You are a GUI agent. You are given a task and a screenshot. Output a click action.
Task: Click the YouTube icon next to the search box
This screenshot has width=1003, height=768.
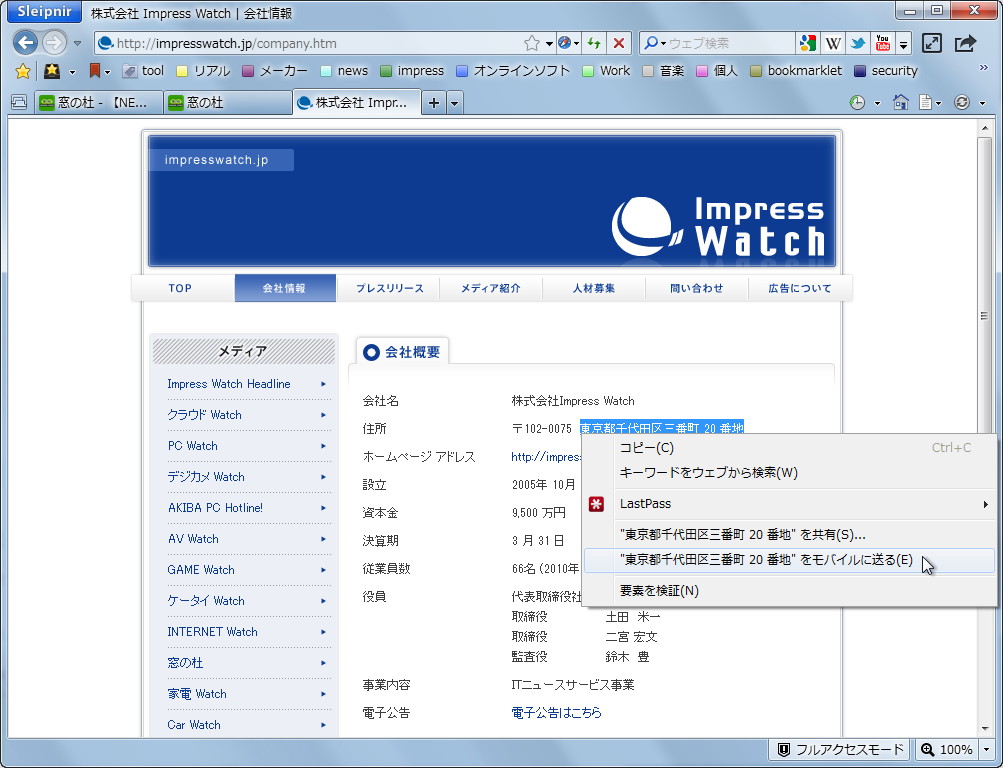tap(882, 42)
